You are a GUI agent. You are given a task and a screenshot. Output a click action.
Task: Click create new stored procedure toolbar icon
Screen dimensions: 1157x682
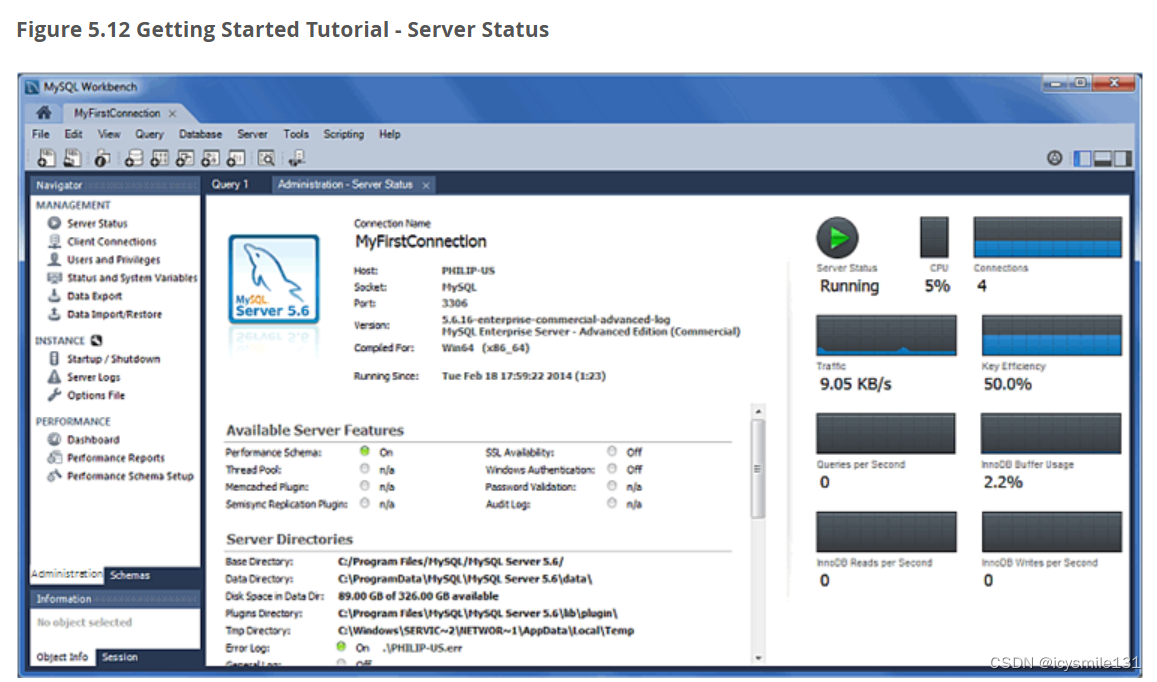tap(210, 157)
